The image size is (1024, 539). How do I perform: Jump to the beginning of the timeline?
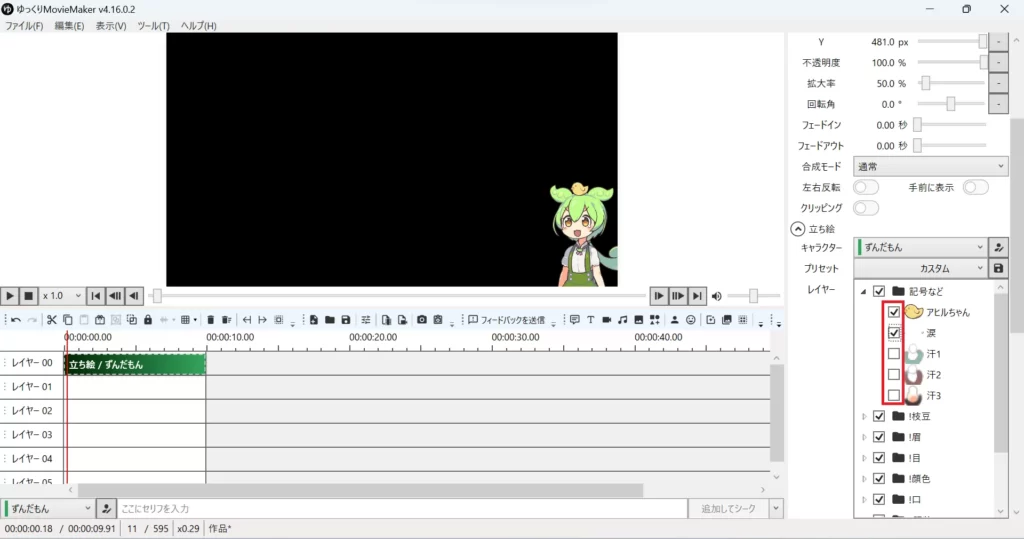click(x=95, y=296)
